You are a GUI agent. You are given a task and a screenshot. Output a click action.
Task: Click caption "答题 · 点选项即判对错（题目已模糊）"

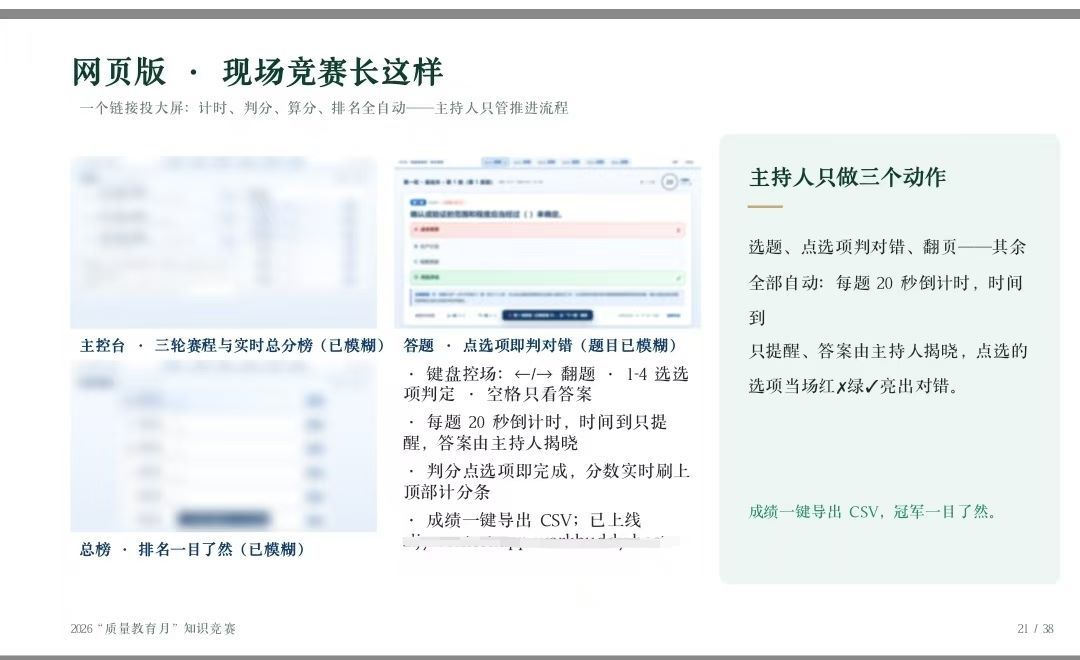(541, 345)
